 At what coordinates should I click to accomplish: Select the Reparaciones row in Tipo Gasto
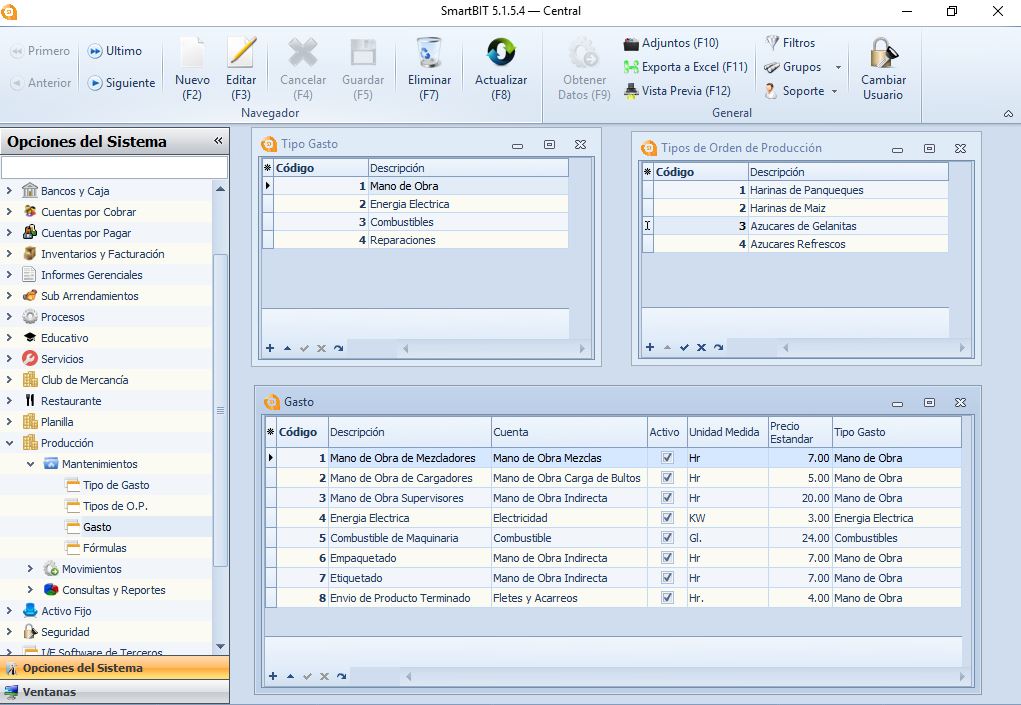pos(415,240)
